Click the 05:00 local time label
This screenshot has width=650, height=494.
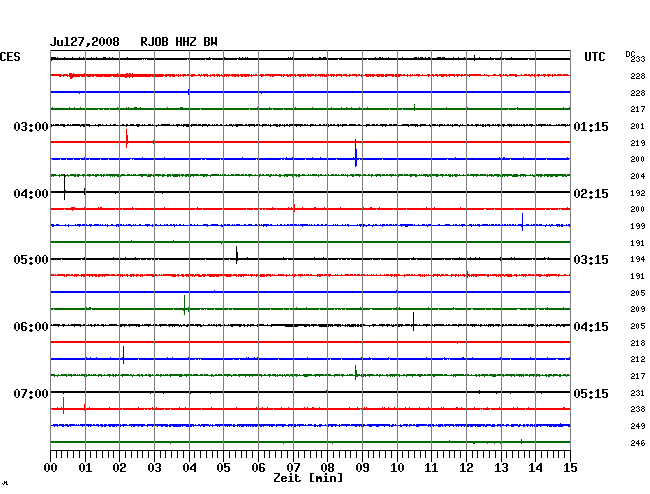click(31, 260)
